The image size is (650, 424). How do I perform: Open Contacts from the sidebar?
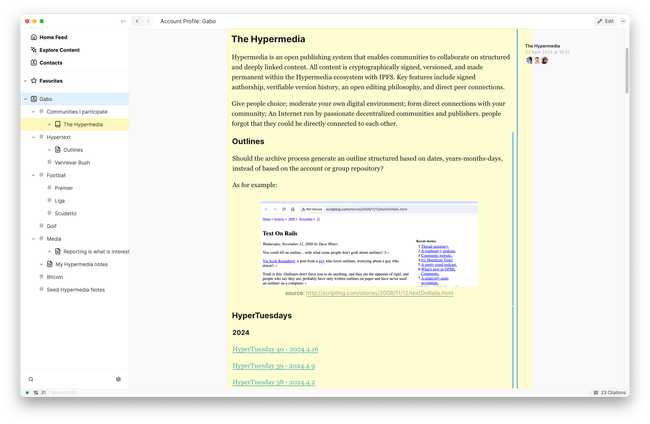click(x=50, y=62)
